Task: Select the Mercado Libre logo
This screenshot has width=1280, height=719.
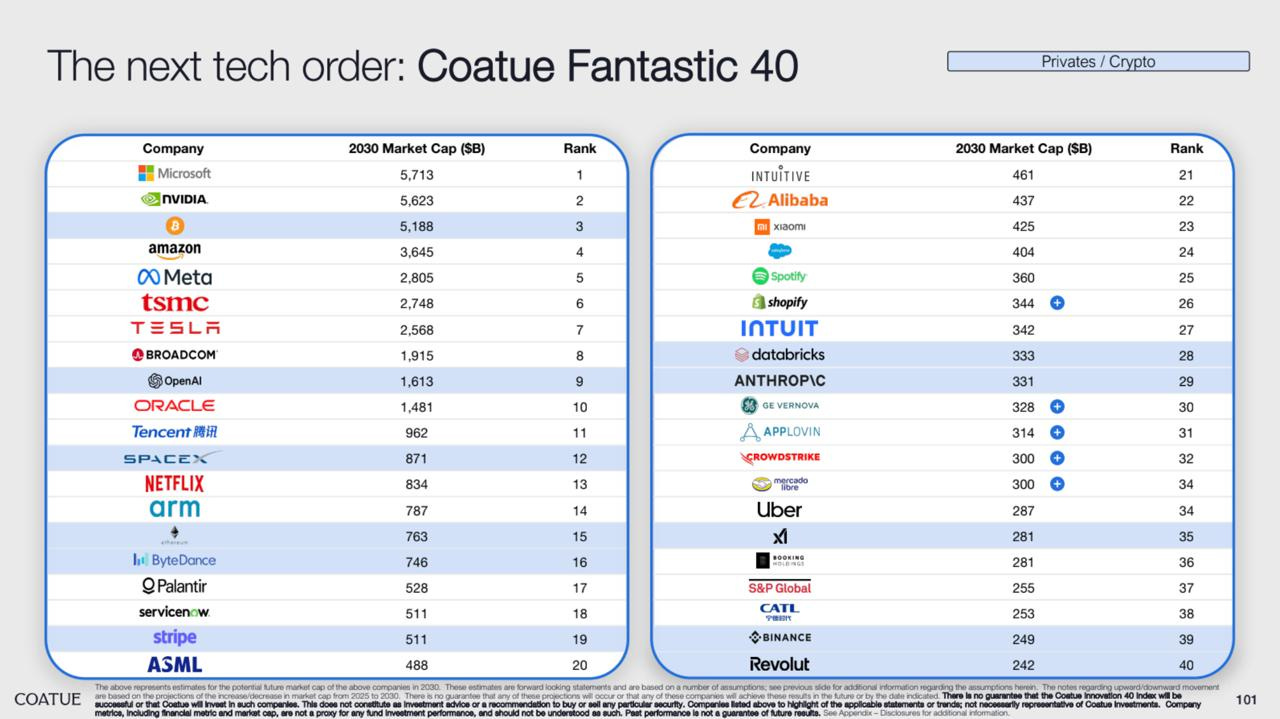Action: tap(779, 484)
